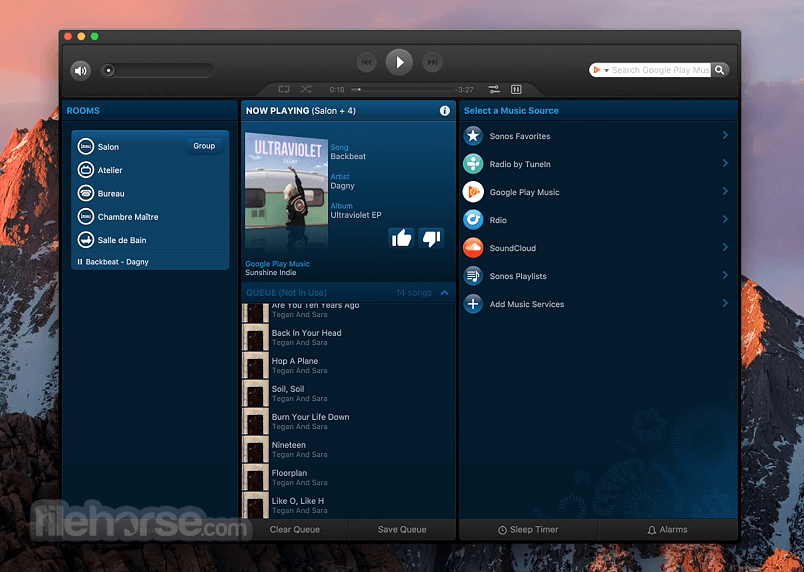Click the Nineteen track thumbnail
Viewport: 804px width, 572px height.
[255, 450]
